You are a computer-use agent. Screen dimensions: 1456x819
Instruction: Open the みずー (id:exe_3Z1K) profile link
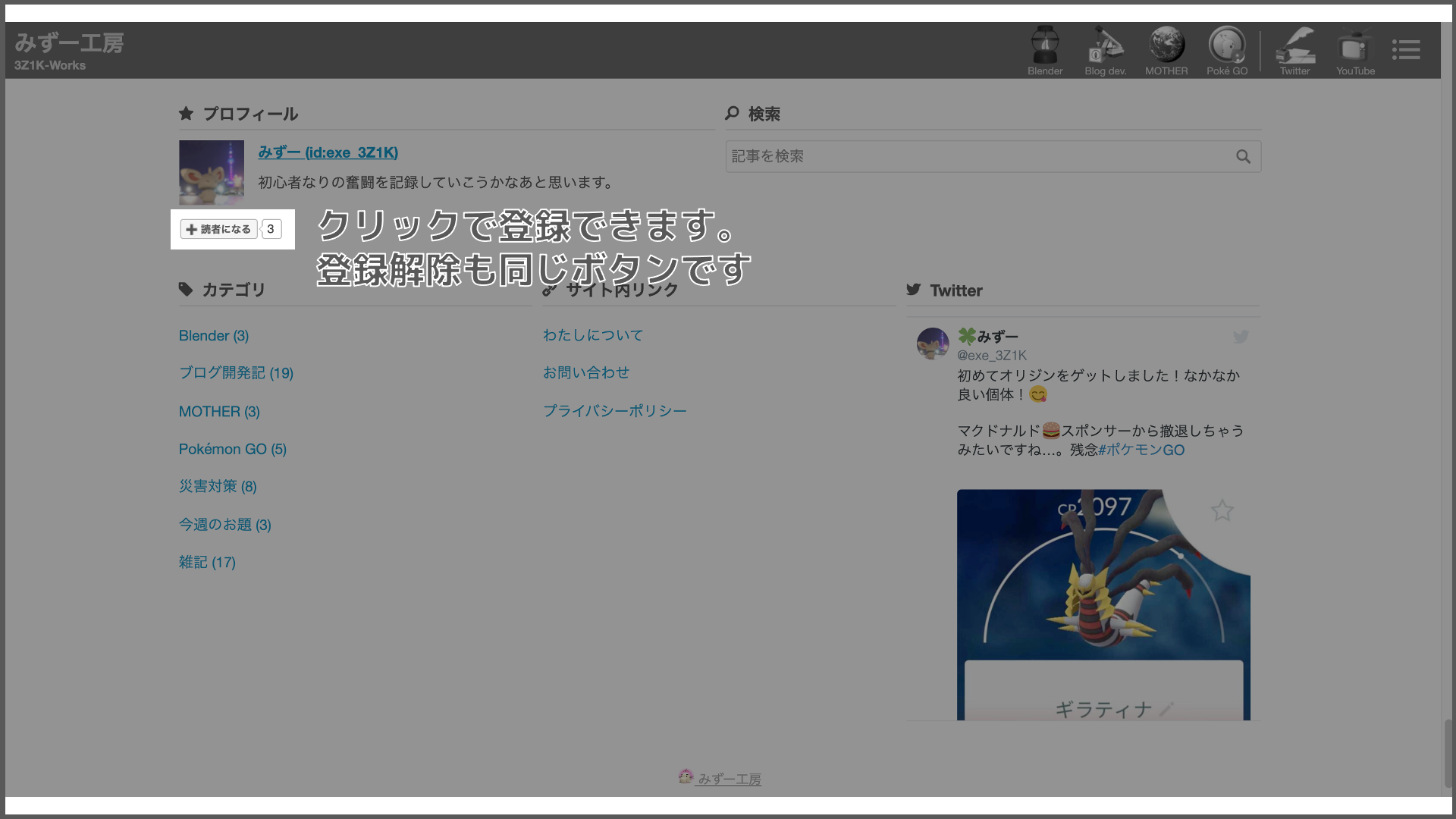pos(328,152)
